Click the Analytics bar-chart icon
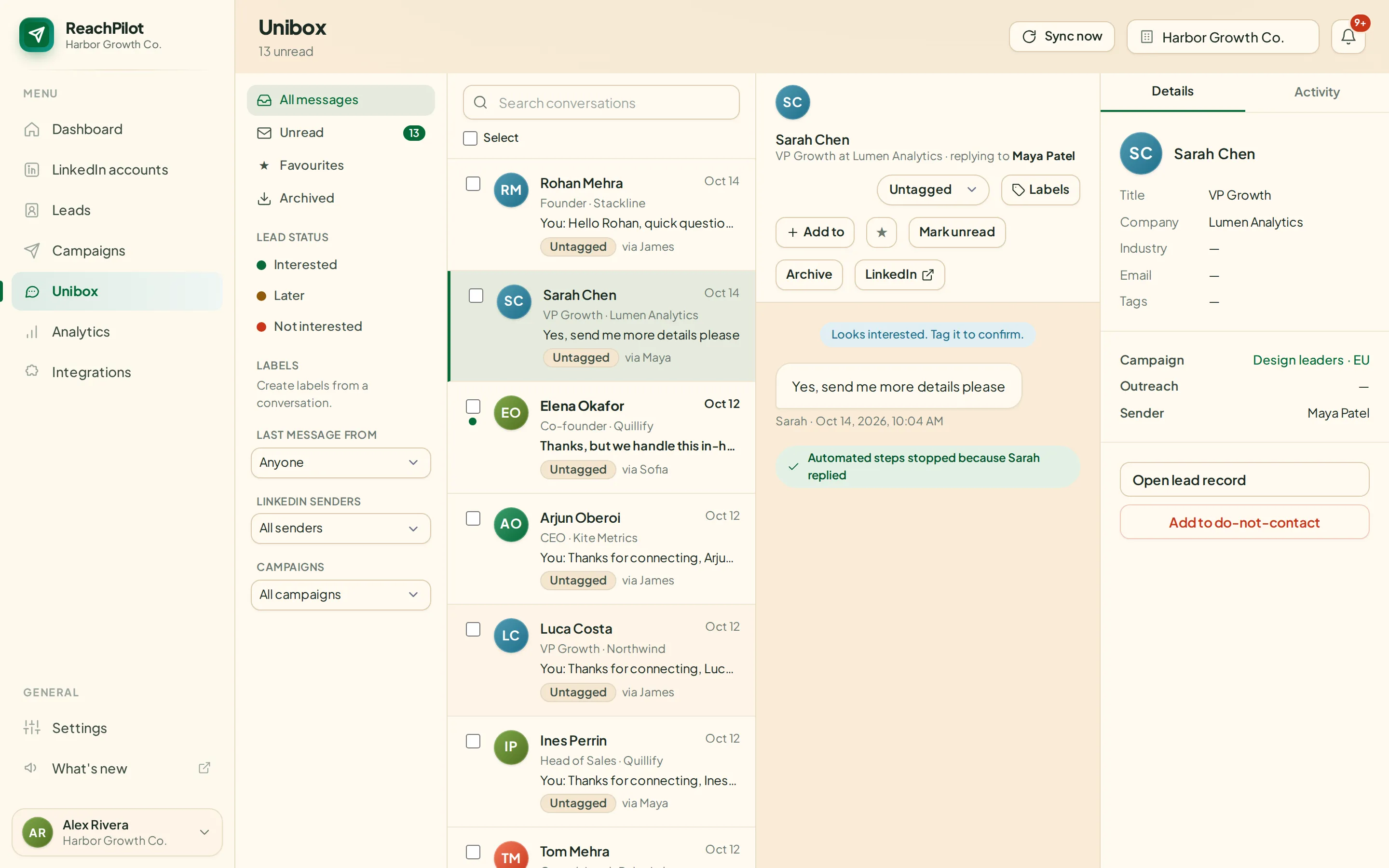This screenshot has width=1389, height=868. pos(31,332)
